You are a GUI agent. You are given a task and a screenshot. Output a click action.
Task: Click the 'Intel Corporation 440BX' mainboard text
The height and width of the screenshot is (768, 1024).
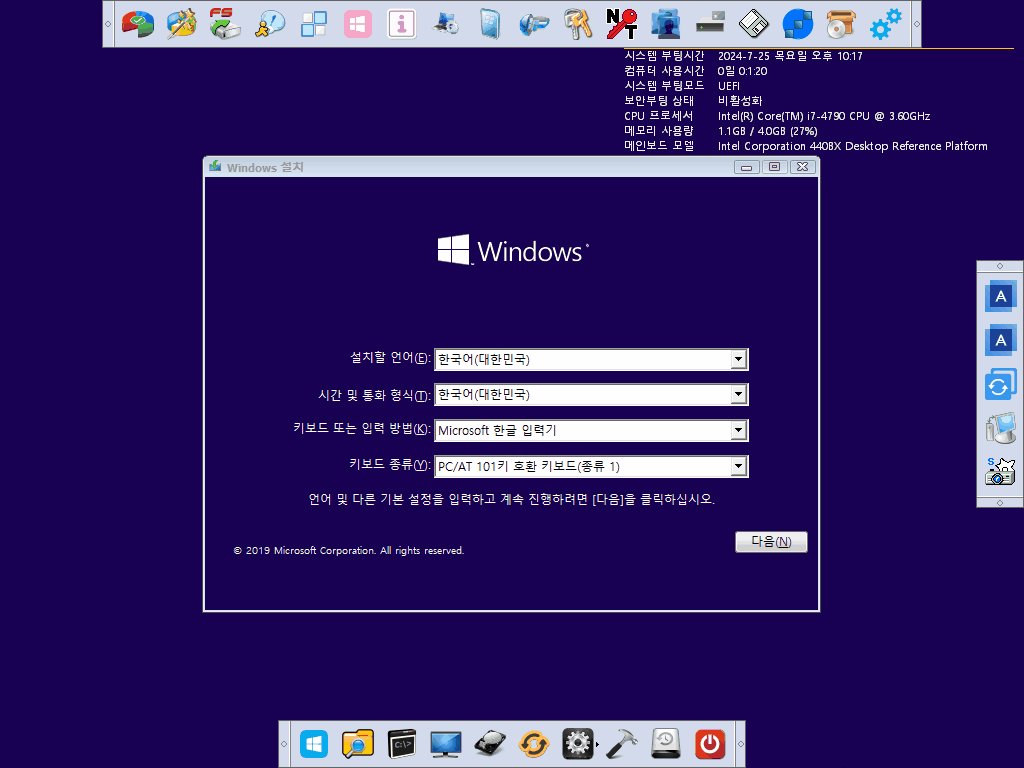tap(780, 146)
